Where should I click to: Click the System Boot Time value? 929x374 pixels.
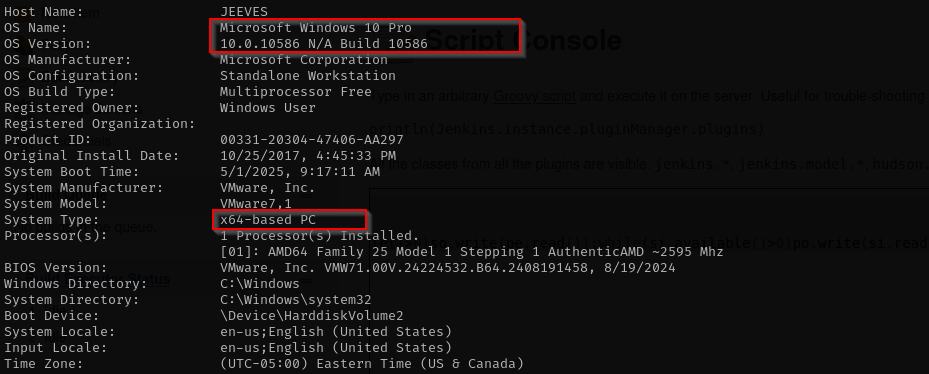300,172
